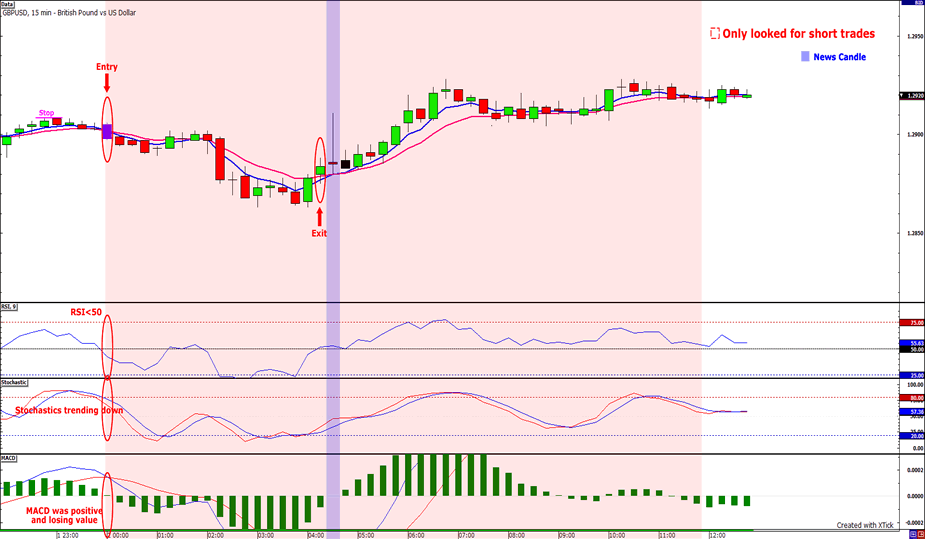Click the red icon at bottom-right corner
The width and height of the screenshot is (925, 539).
coord(920,534)
